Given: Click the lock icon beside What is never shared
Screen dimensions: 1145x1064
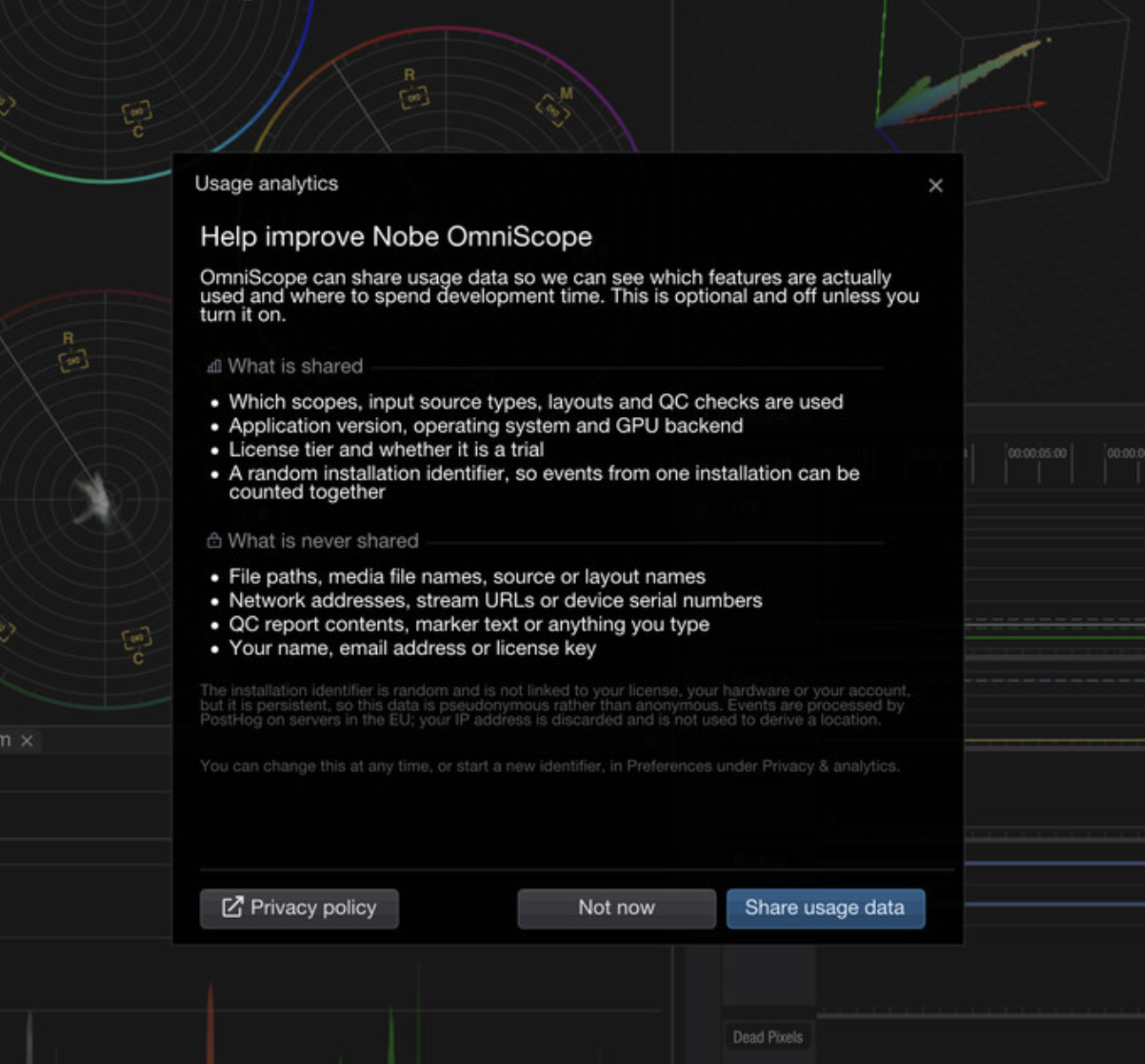Looking at the screenshot, I should [x=213, y=540].
